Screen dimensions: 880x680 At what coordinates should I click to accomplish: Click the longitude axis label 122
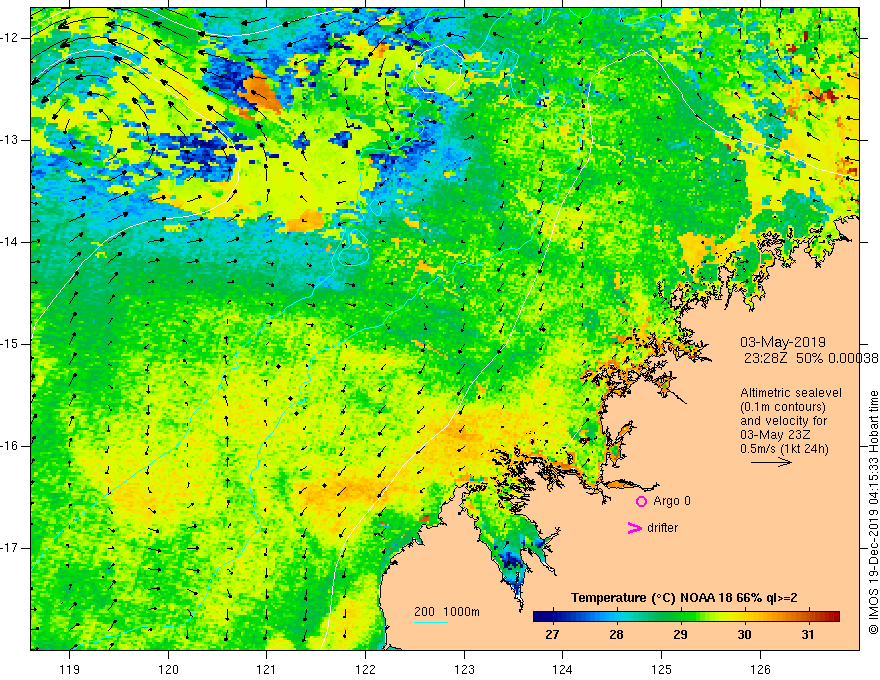pyautogui.click(x=365, y=669)
